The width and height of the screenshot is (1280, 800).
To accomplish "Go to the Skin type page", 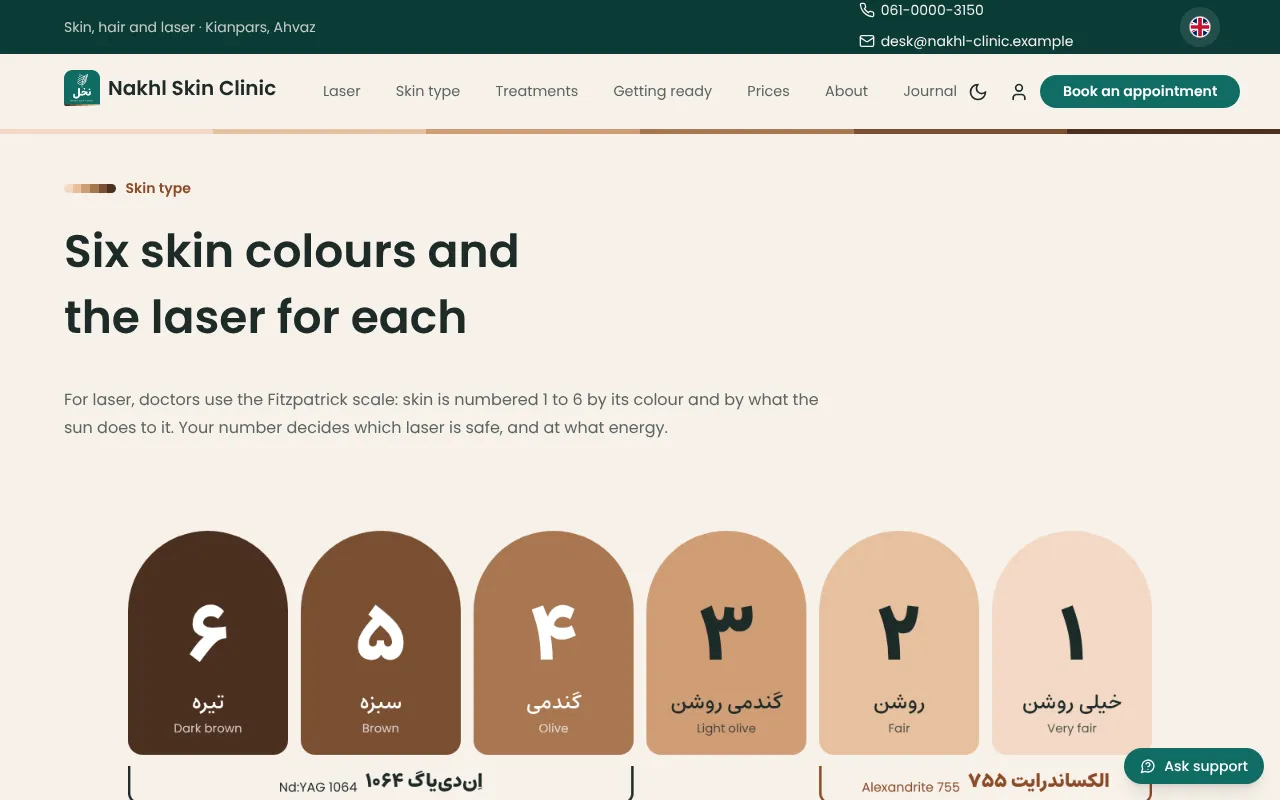I will tap(428, 91).
